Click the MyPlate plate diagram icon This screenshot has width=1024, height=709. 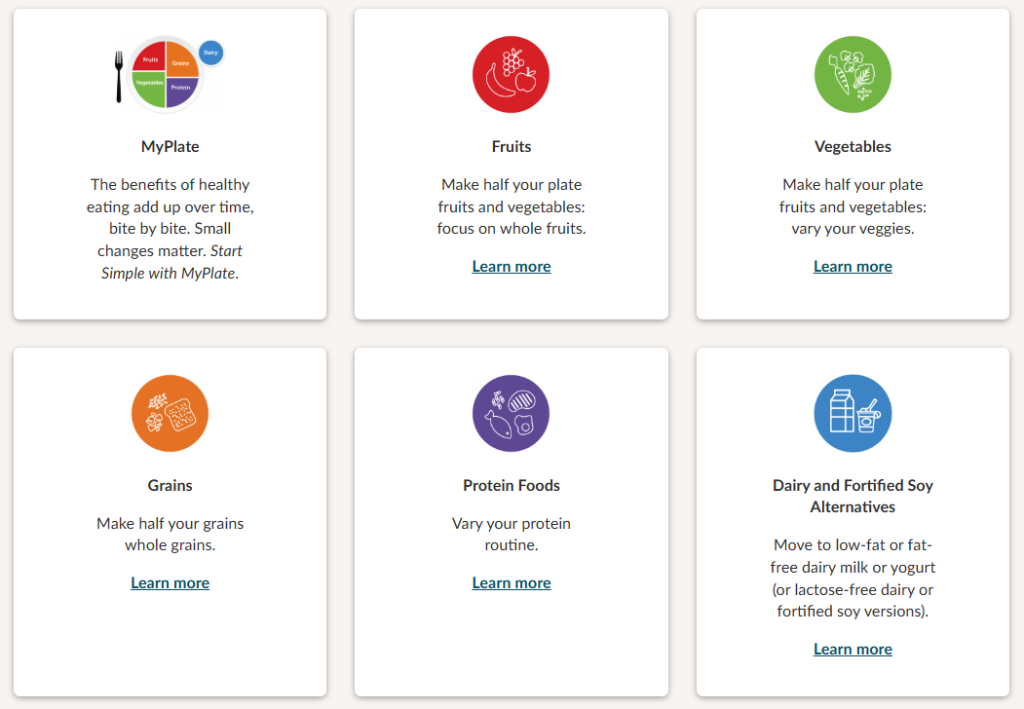166,74
